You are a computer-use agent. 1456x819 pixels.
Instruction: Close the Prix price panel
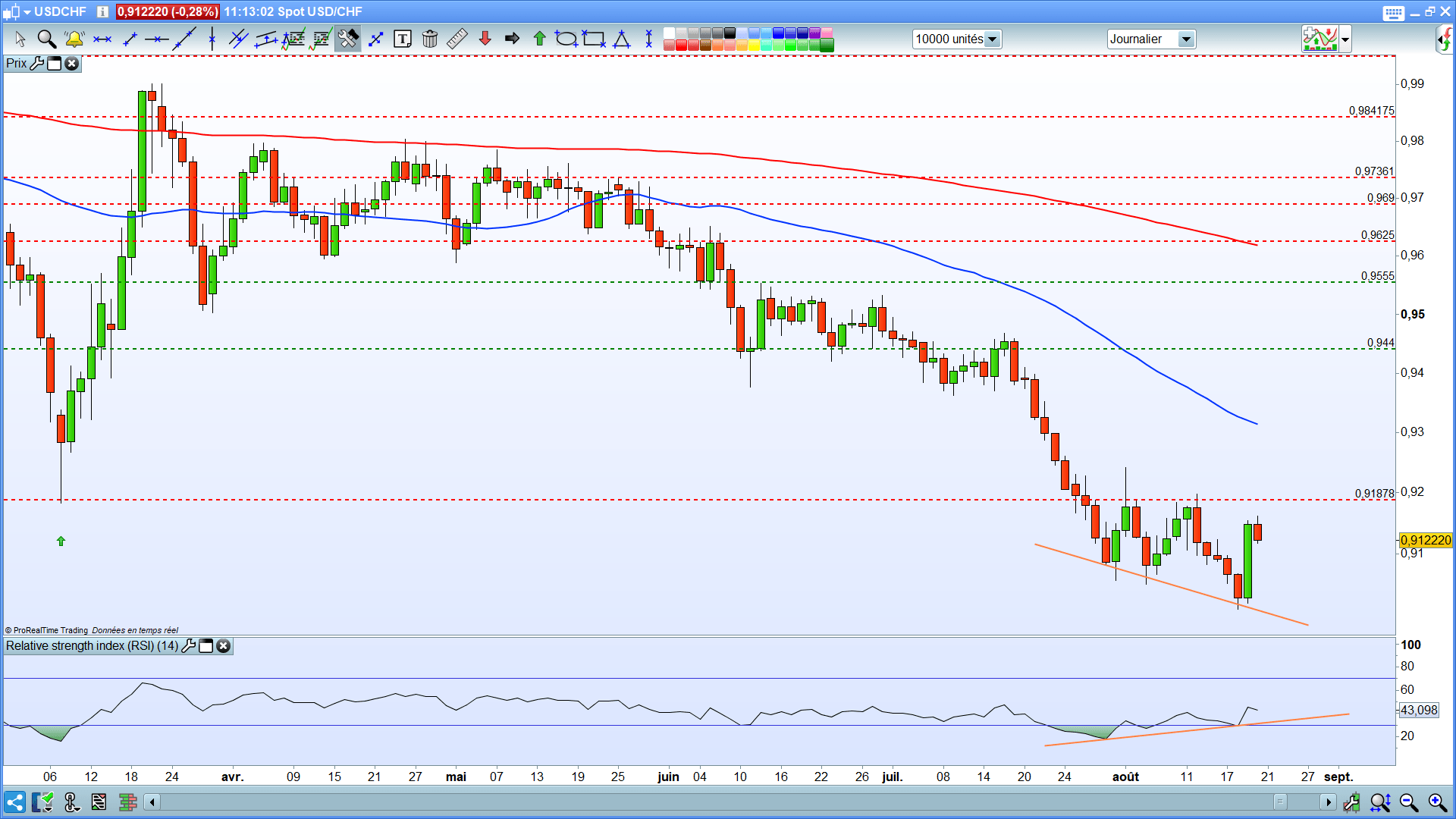(x=71, y=64)
